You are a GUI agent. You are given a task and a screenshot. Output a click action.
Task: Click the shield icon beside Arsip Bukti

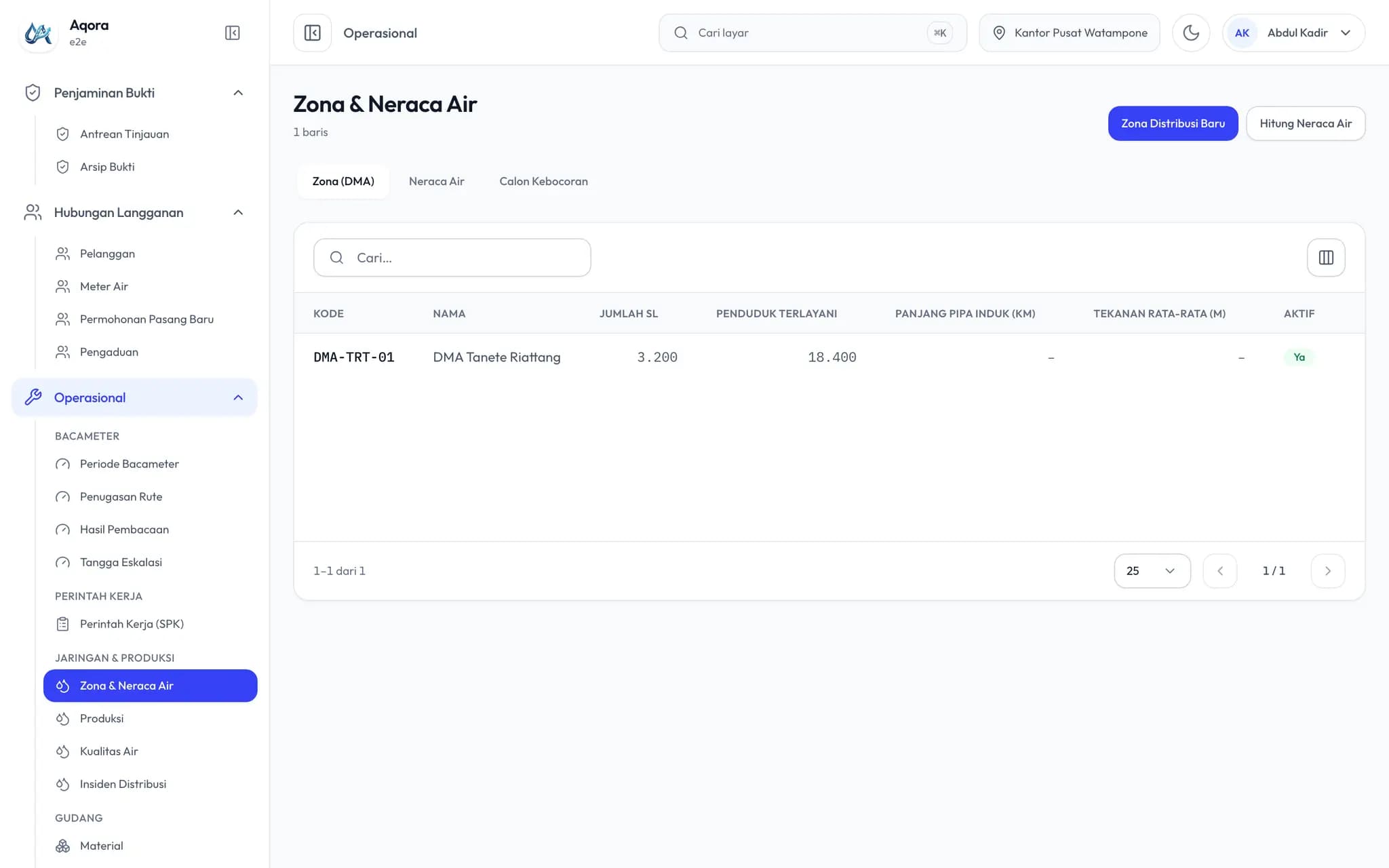62,167
